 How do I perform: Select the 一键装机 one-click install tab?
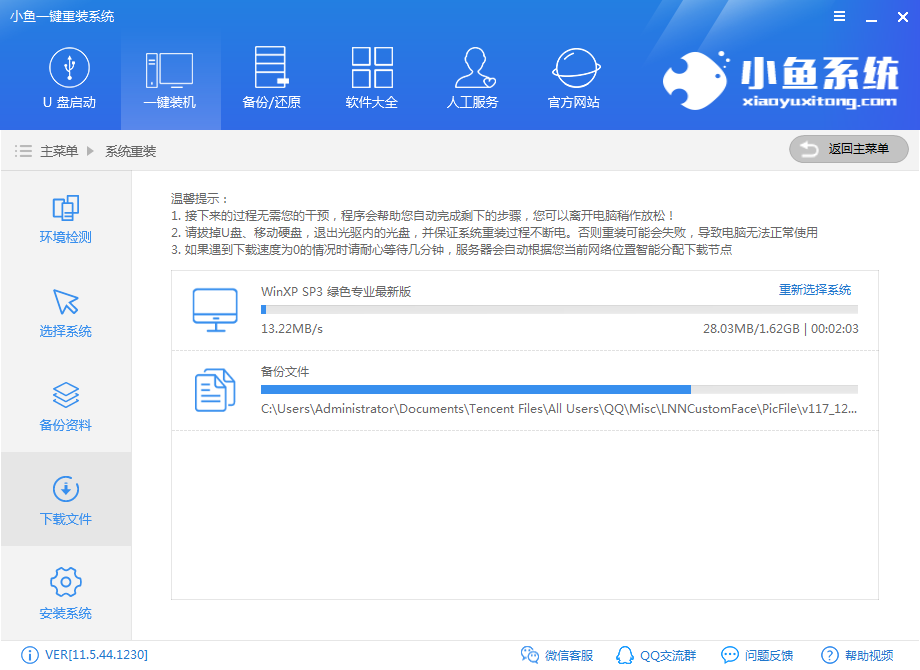(x=170, y=79)
